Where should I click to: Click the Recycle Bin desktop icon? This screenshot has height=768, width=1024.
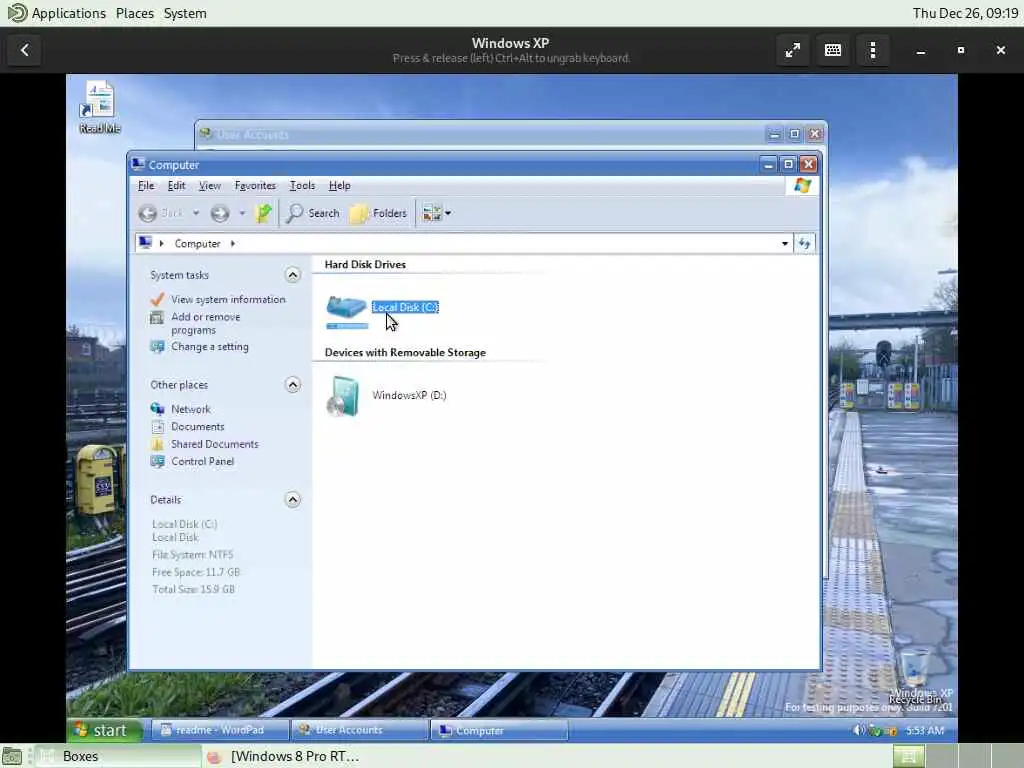coord(915,677)
